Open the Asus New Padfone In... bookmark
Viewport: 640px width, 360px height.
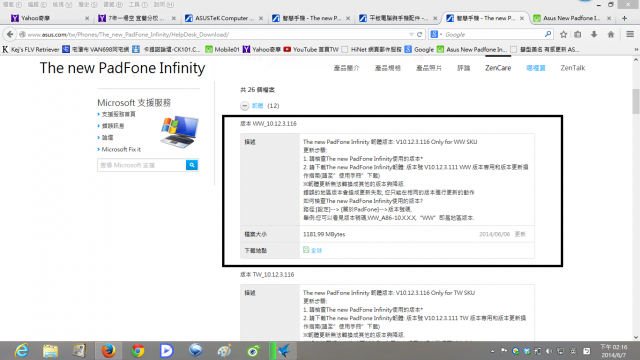pos(472,49)
